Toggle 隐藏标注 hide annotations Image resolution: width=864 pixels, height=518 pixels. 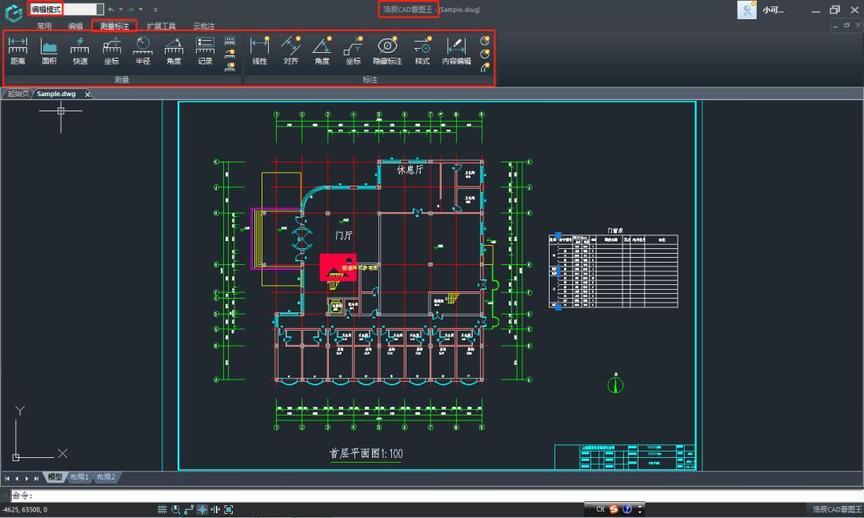(387, 50)
